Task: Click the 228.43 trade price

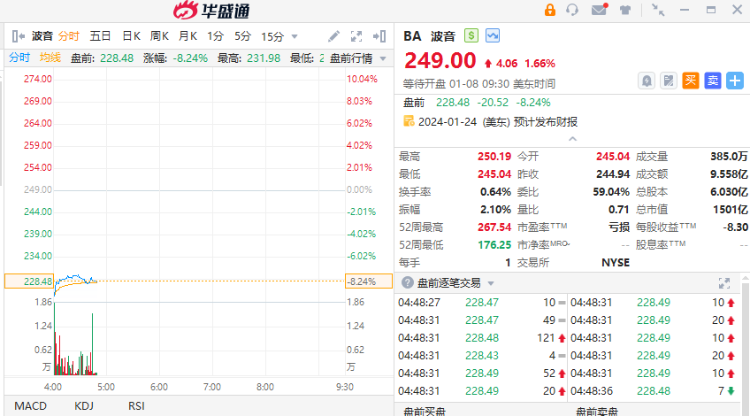Action: (x=482, y=356)
